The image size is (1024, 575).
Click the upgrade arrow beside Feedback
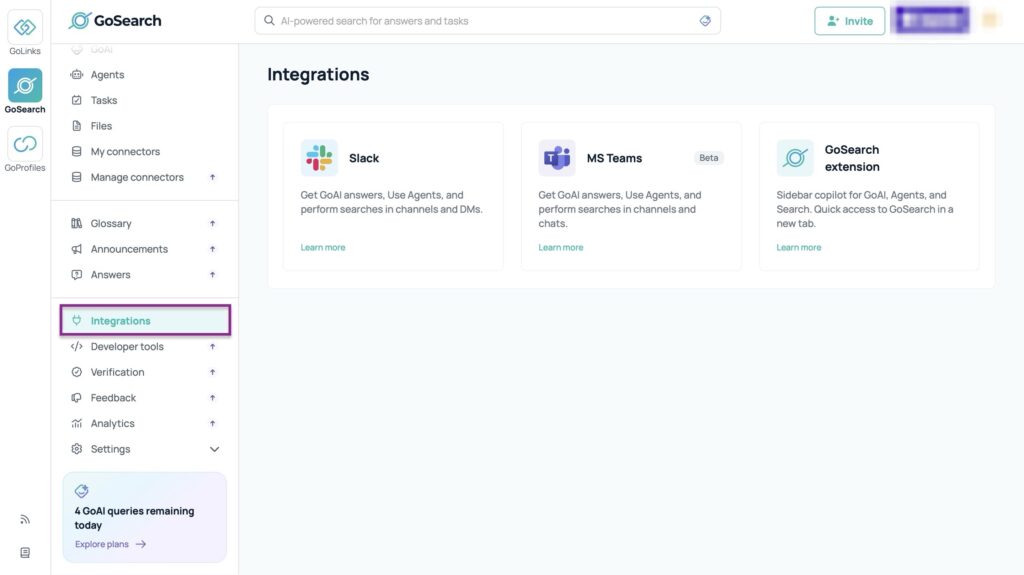[212, 397]
